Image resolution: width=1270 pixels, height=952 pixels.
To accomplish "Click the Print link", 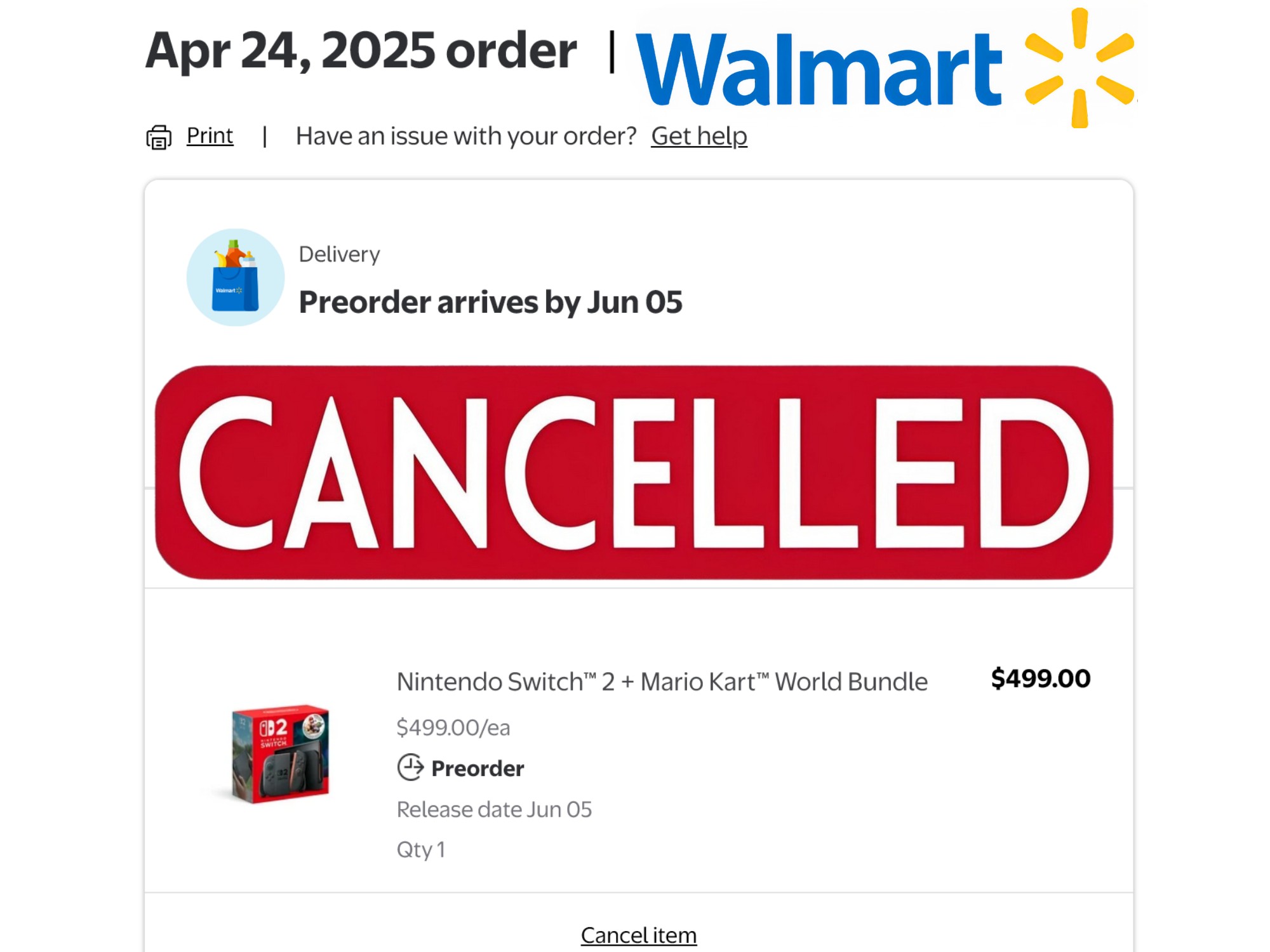I will click(x=210, y=136).
